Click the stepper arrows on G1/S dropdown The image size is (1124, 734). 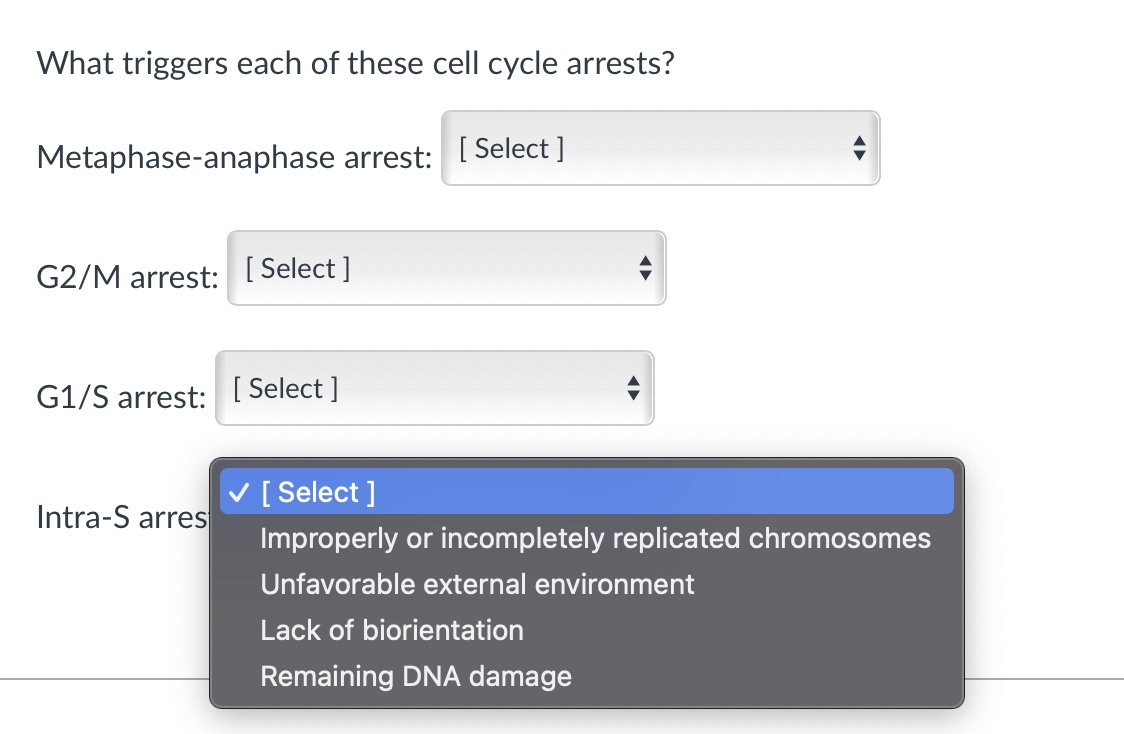(x=633, y=388)
